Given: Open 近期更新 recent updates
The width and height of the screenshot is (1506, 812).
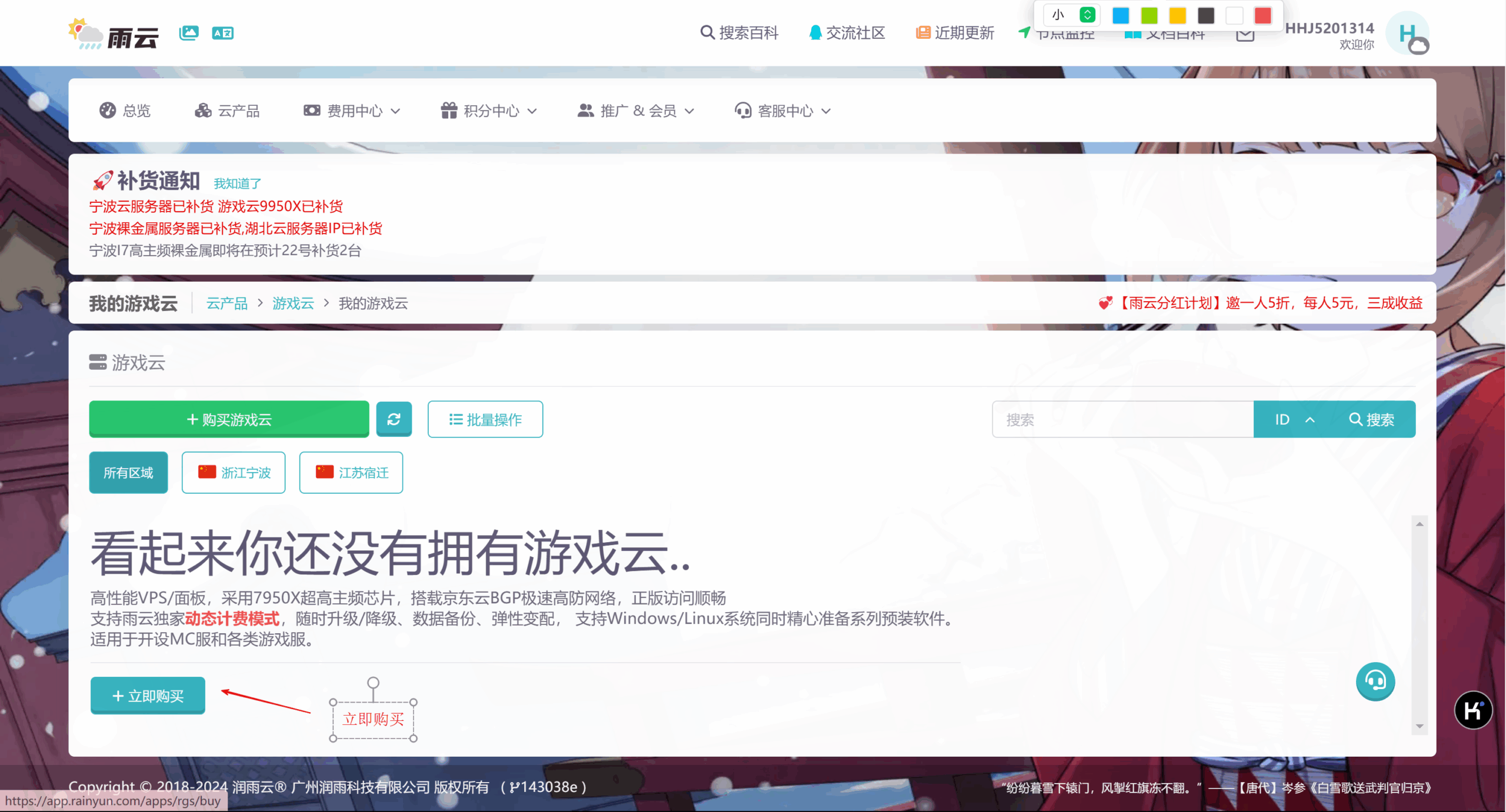Looking at the screenshot, I should [x=955, y=33].
